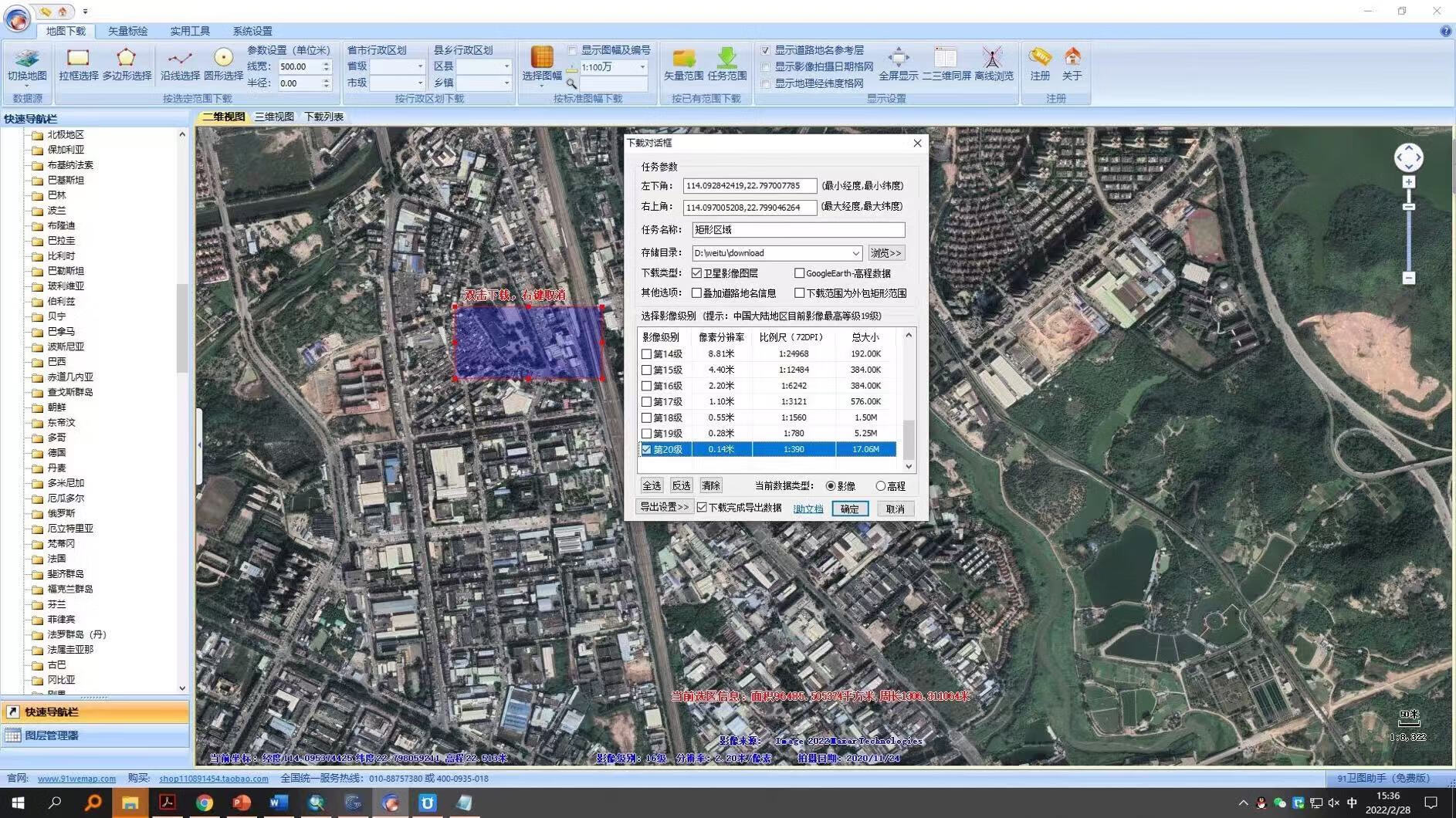
Task: Switch to the 矢量标绘 ribbon tab
Action: point(127,31)
